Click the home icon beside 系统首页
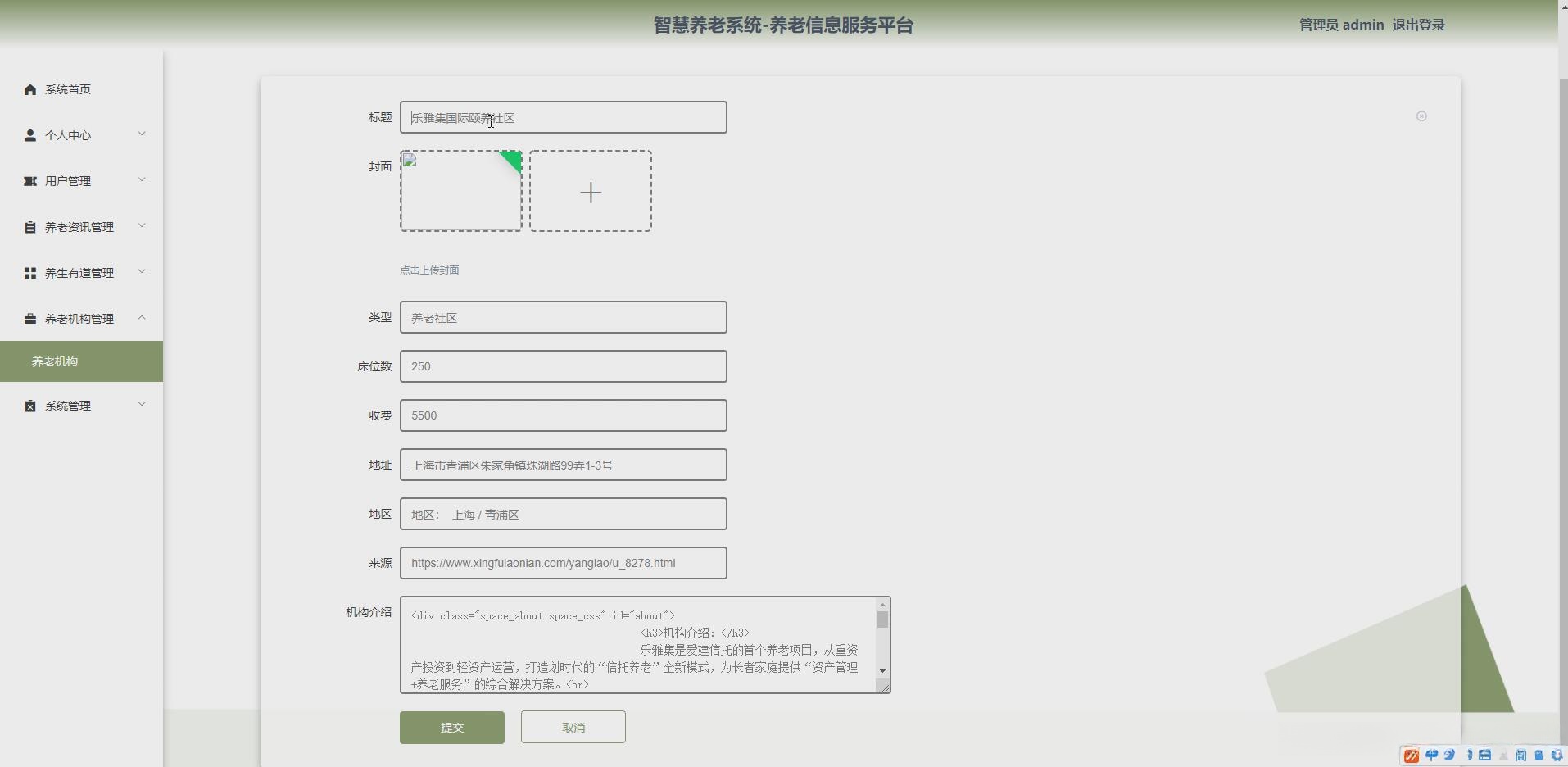This screenshot has height=767, width=1568. point(30,89)
